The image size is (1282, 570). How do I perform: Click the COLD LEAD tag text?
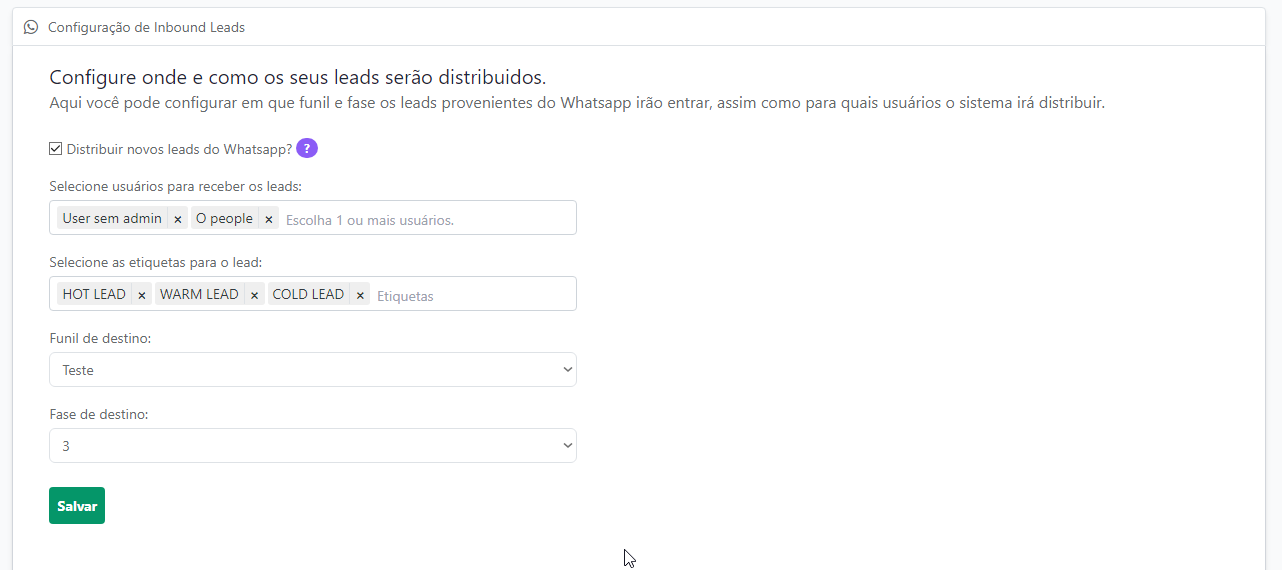click(308, 294)
